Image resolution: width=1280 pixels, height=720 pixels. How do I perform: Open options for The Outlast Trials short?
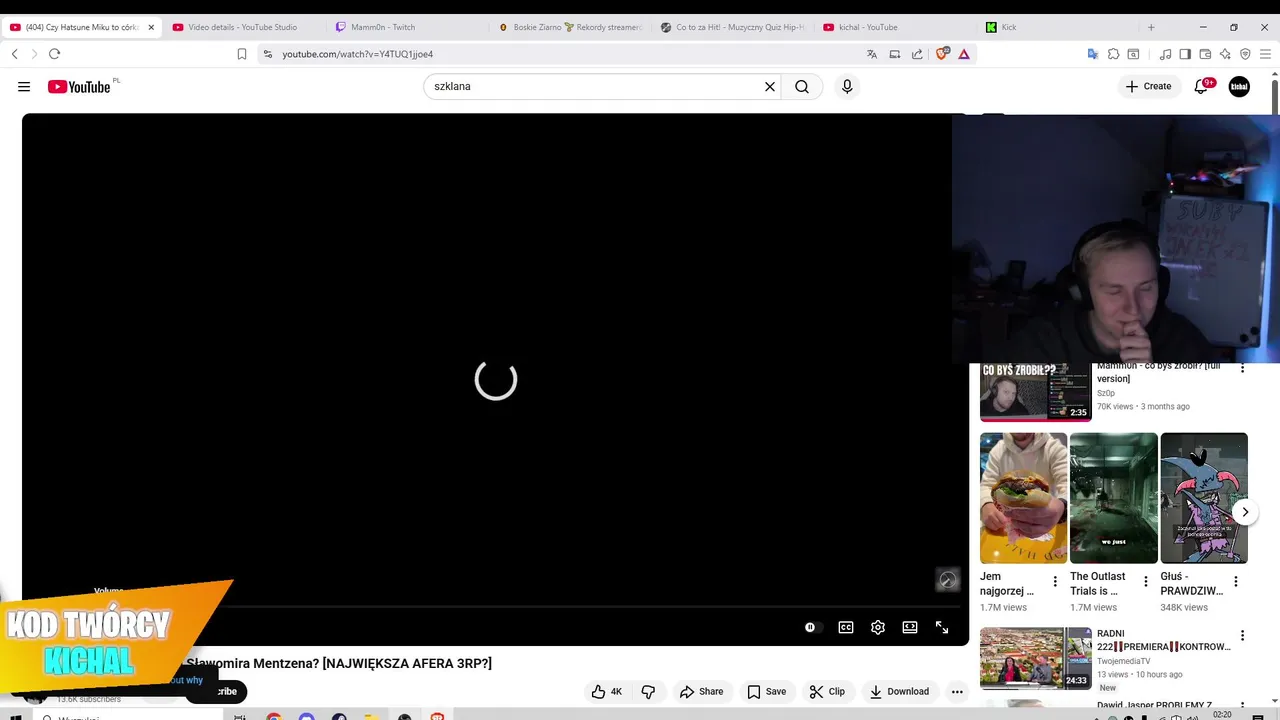[x=1146, y=581]
